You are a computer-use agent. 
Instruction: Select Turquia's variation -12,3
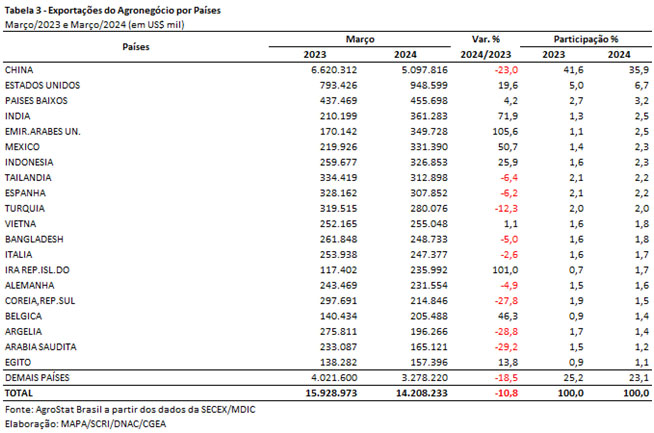pos(506,209)
